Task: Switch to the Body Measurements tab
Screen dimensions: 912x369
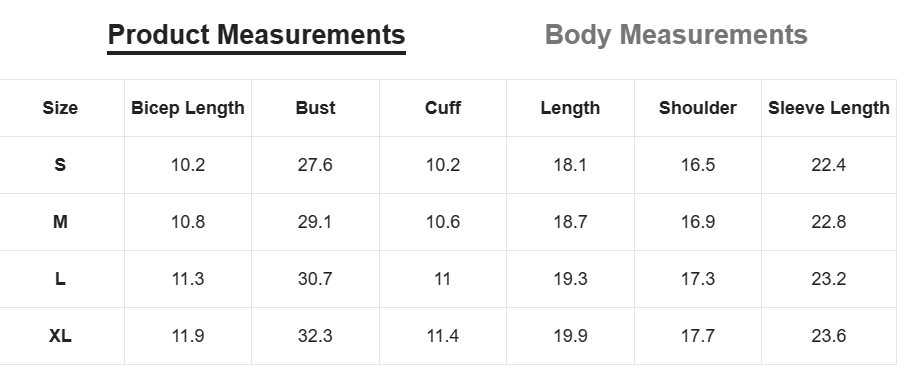Action: [676, 35]
